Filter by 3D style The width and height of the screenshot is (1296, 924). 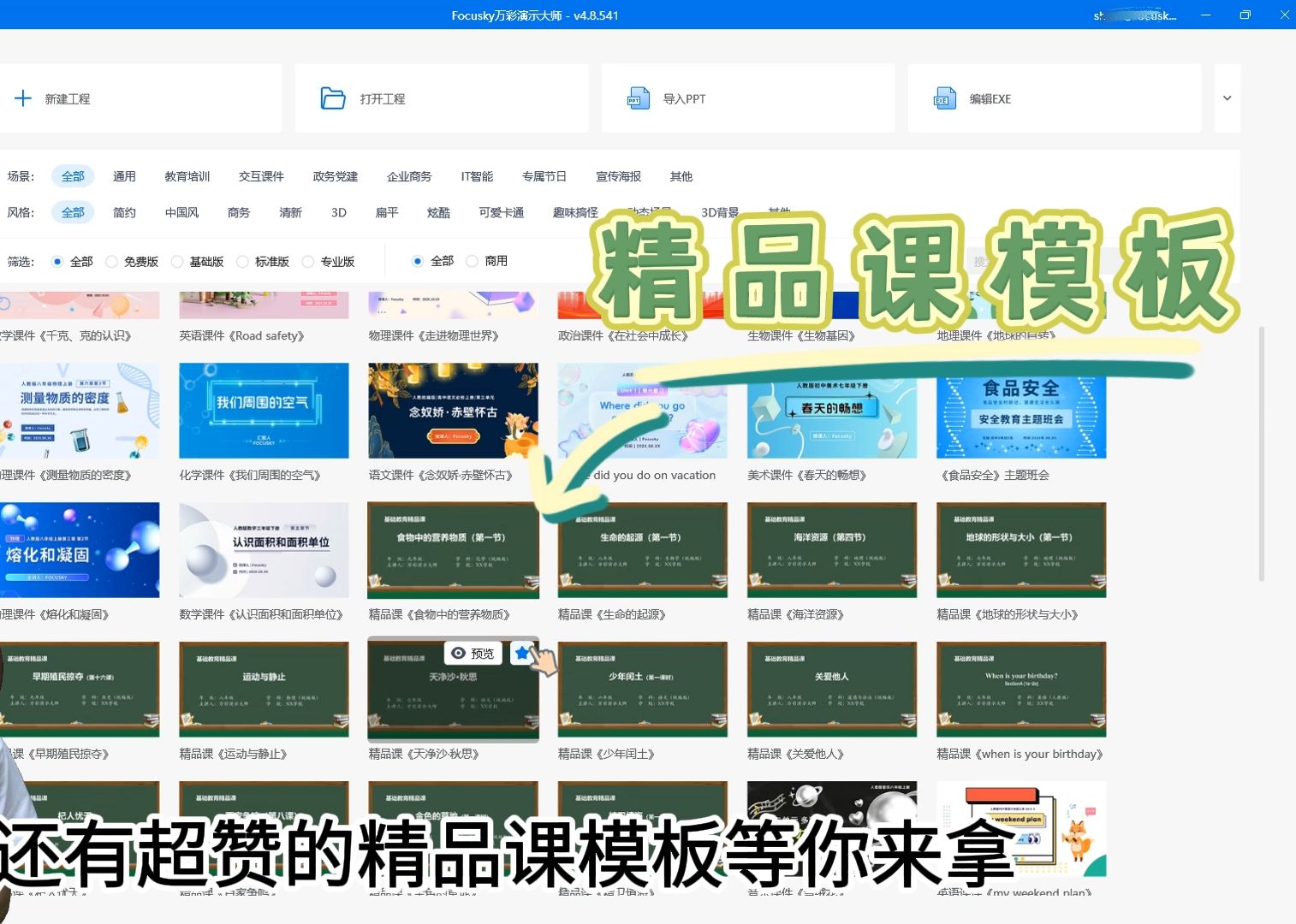[339, 212]
